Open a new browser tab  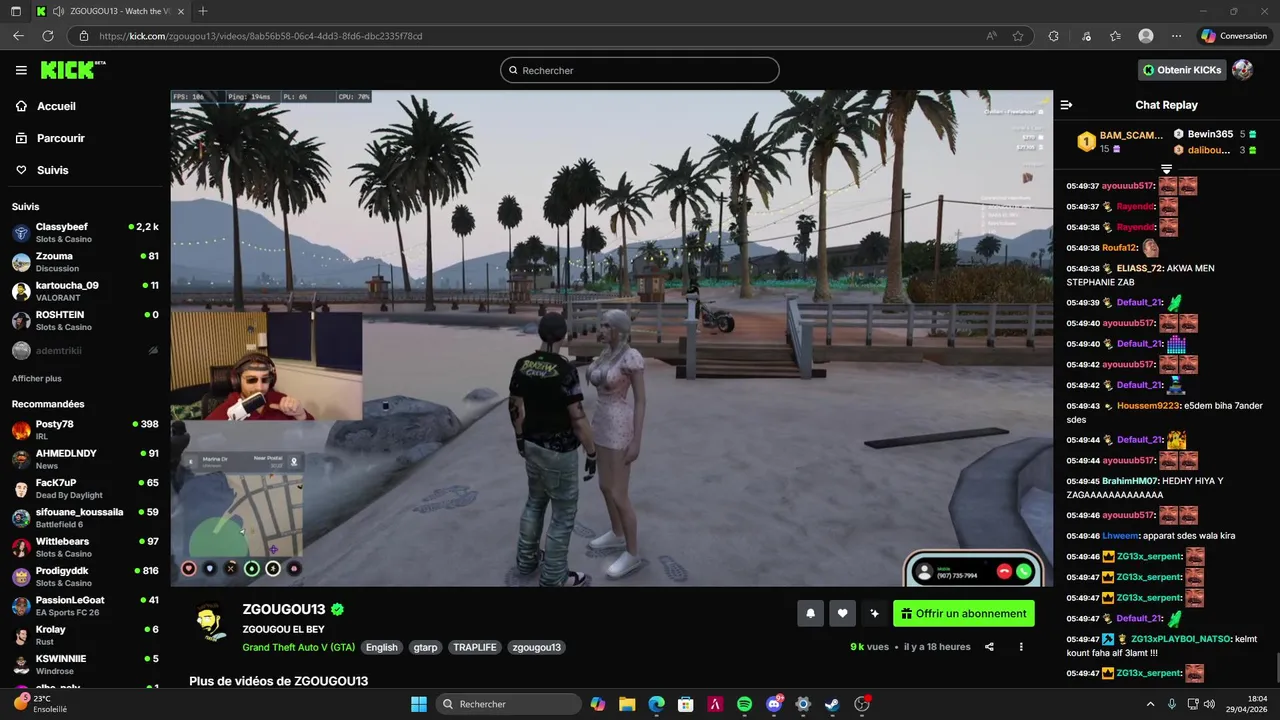(x=203, y=11)
